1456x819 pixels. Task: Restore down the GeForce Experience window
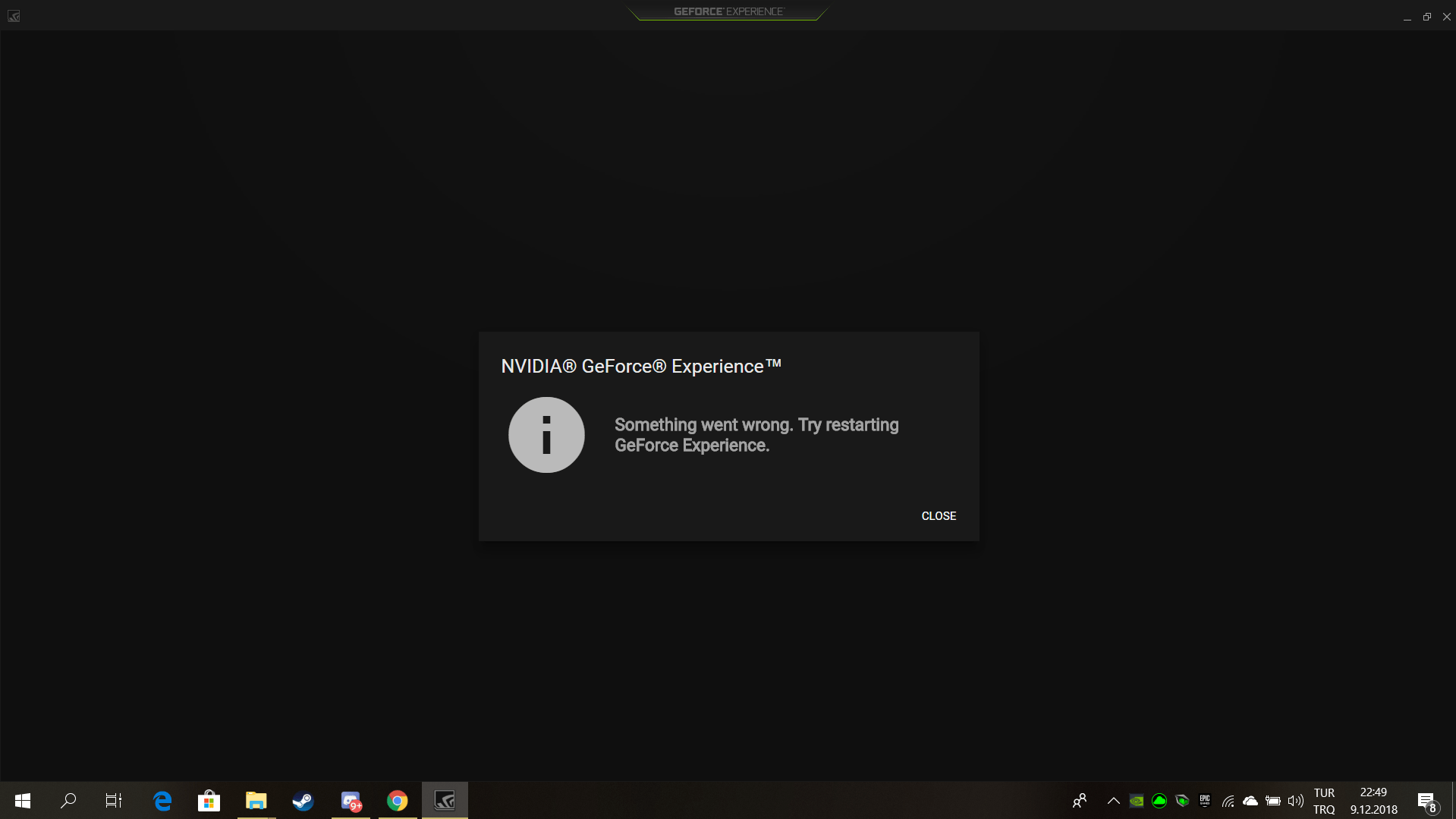[1427, 16]
